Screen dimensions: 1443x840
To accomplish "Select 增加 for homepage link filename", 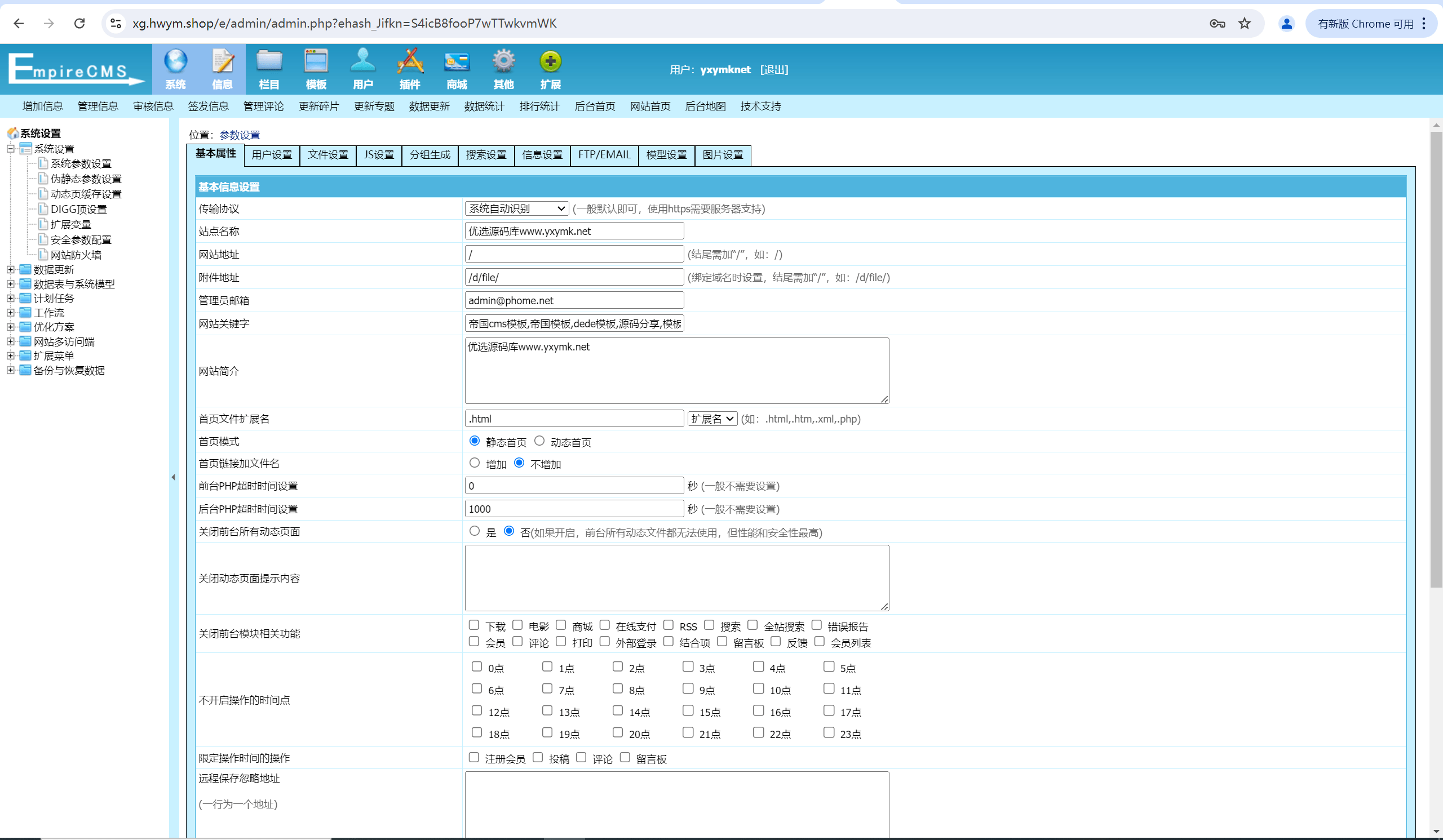I will coord(474,463).
